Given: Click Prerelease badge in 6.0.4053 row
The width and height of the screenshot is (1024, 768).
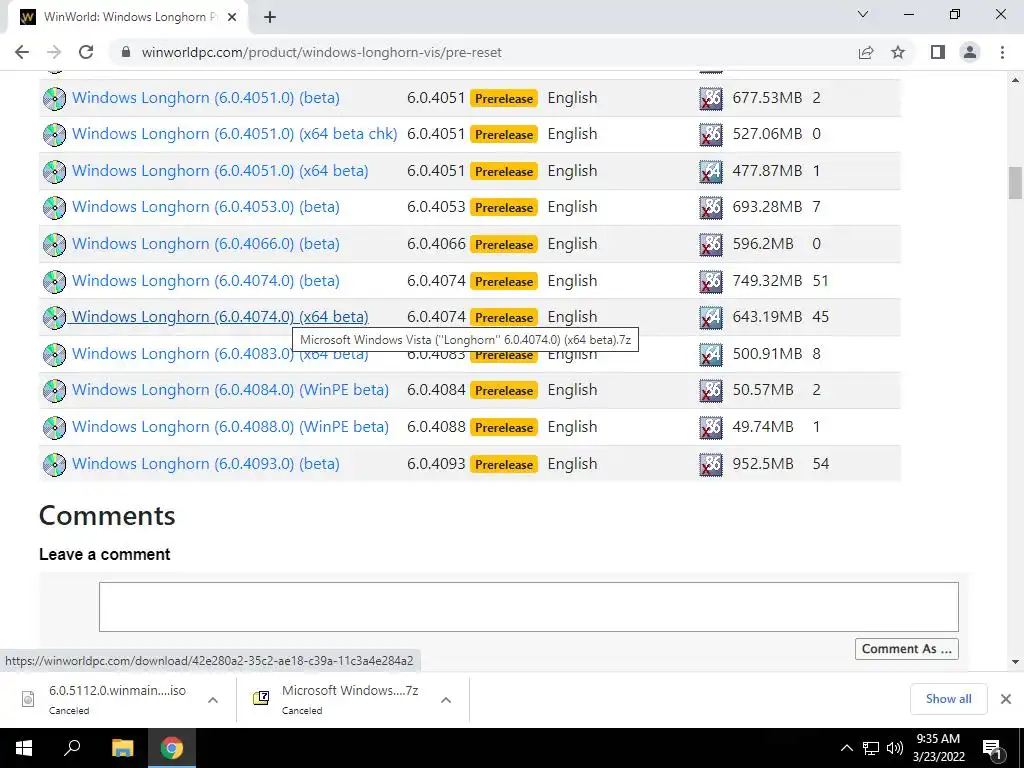Looking at the screenshot, I should (x=504, y=208).
